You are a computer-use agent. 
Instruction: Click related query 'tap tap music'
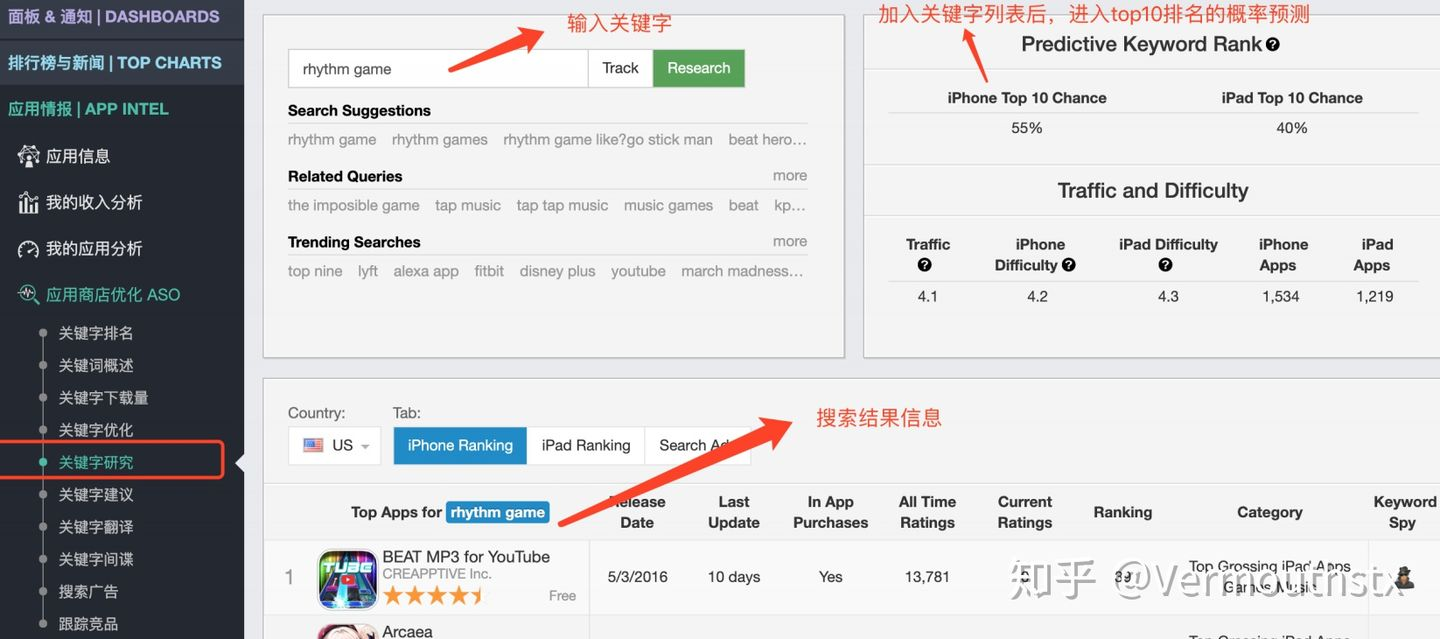tap(562, 205)
